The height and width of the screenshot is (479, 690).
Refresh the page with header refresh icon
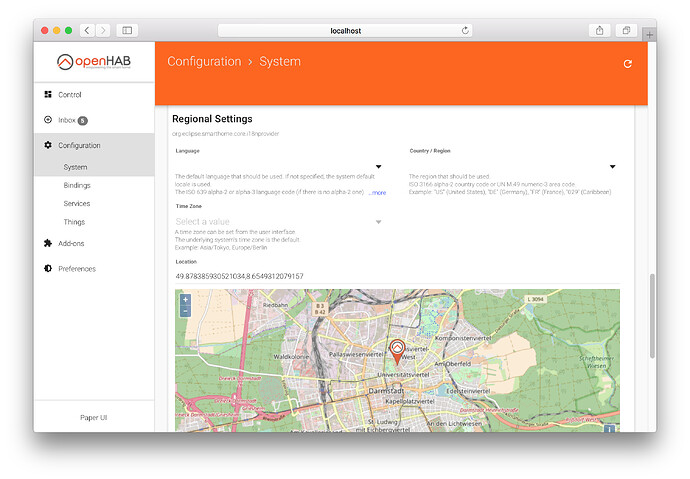coord(628,64)
